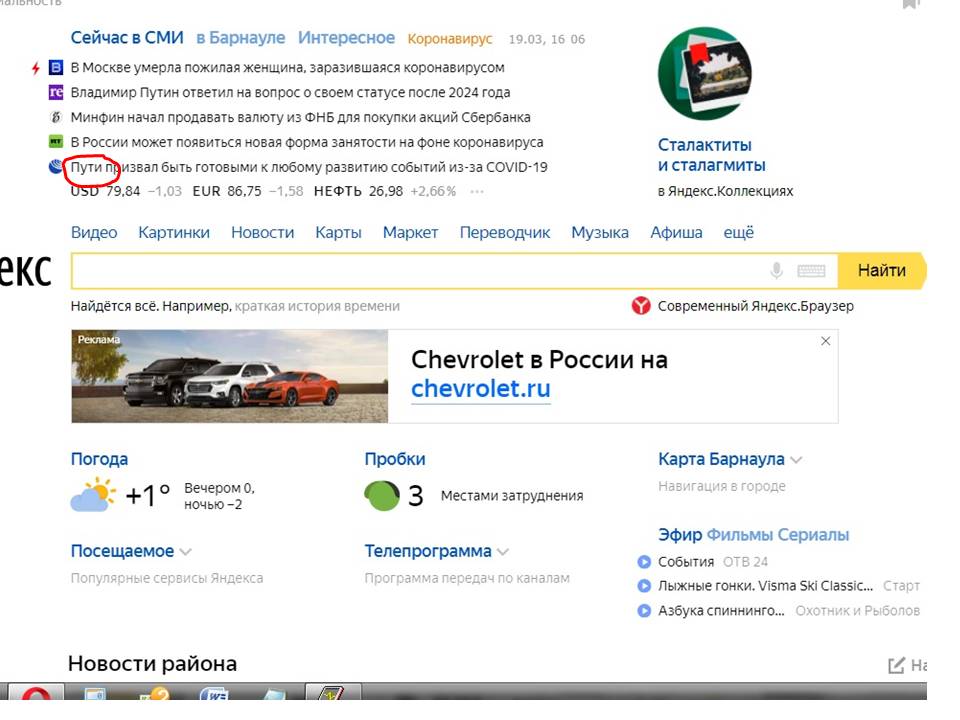
Task: Open the Карты service
Action: (339, 233)
